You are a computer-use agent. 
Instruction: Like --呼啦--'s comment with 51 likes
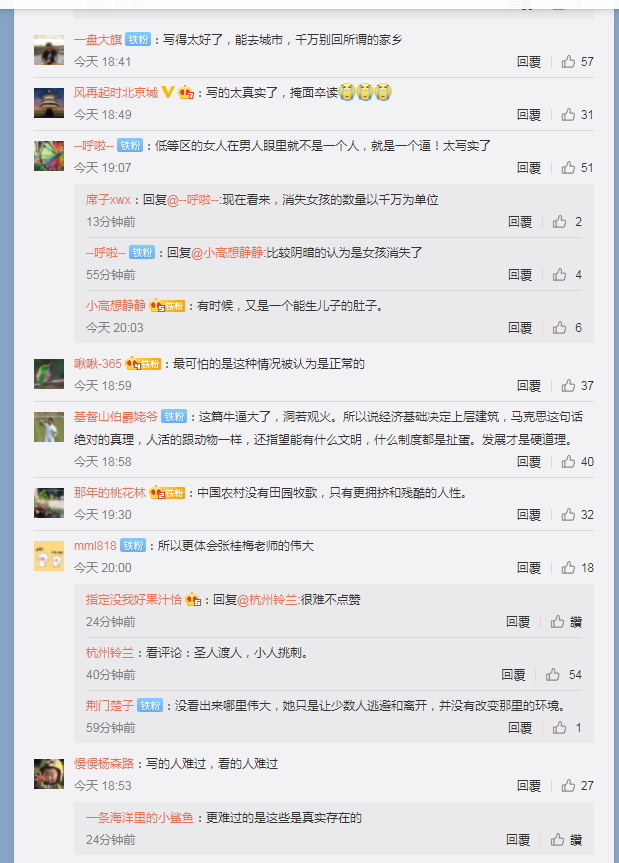(577, 167)
